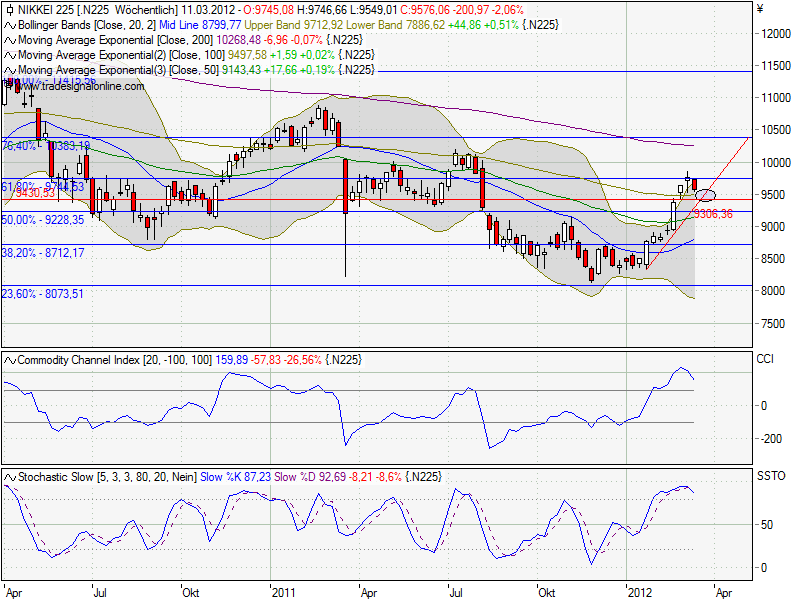Click the line icon beside Moving Average Exponential(2)
Viewport: 800px width, 600px height.
(10, 55)
